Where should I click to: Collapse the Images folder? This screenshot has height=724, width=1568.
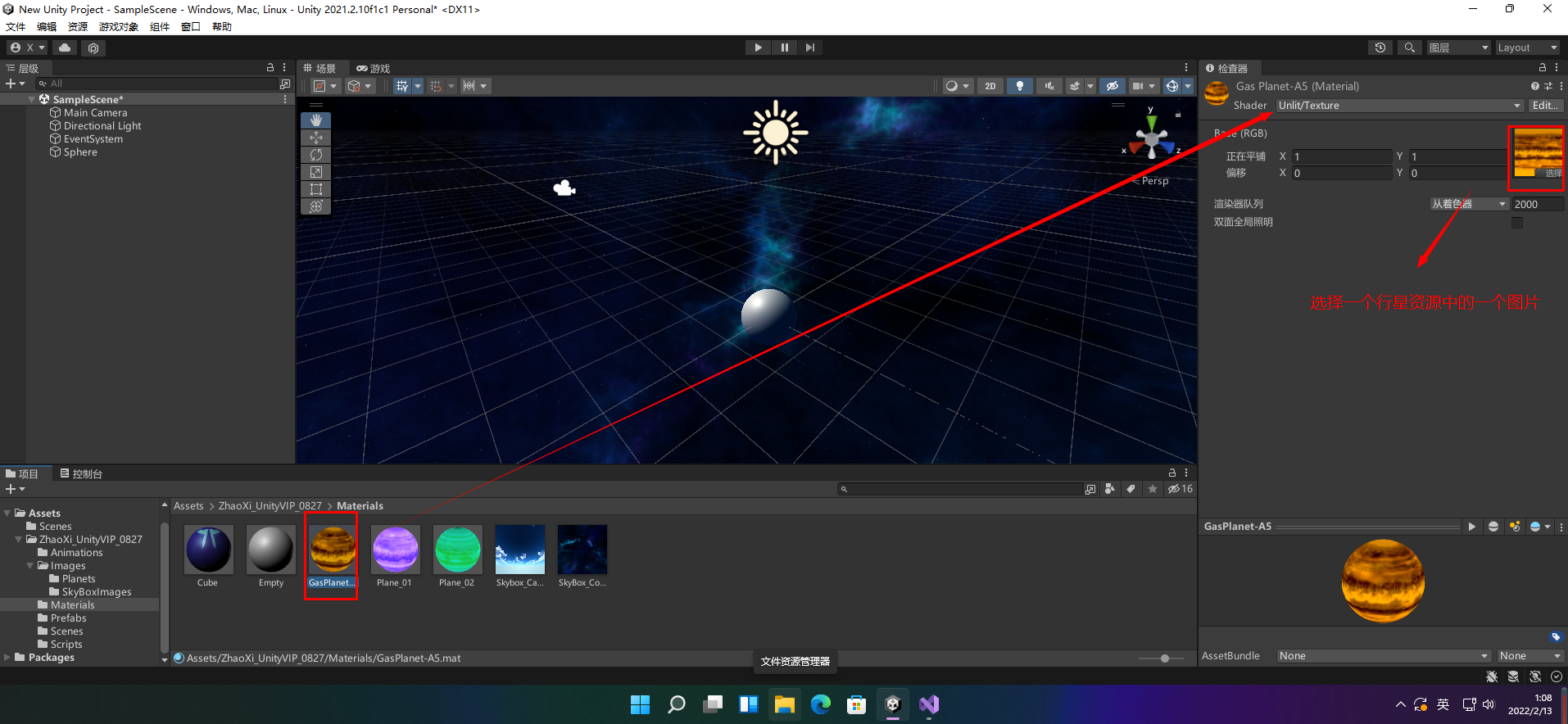tap(30, 566)
